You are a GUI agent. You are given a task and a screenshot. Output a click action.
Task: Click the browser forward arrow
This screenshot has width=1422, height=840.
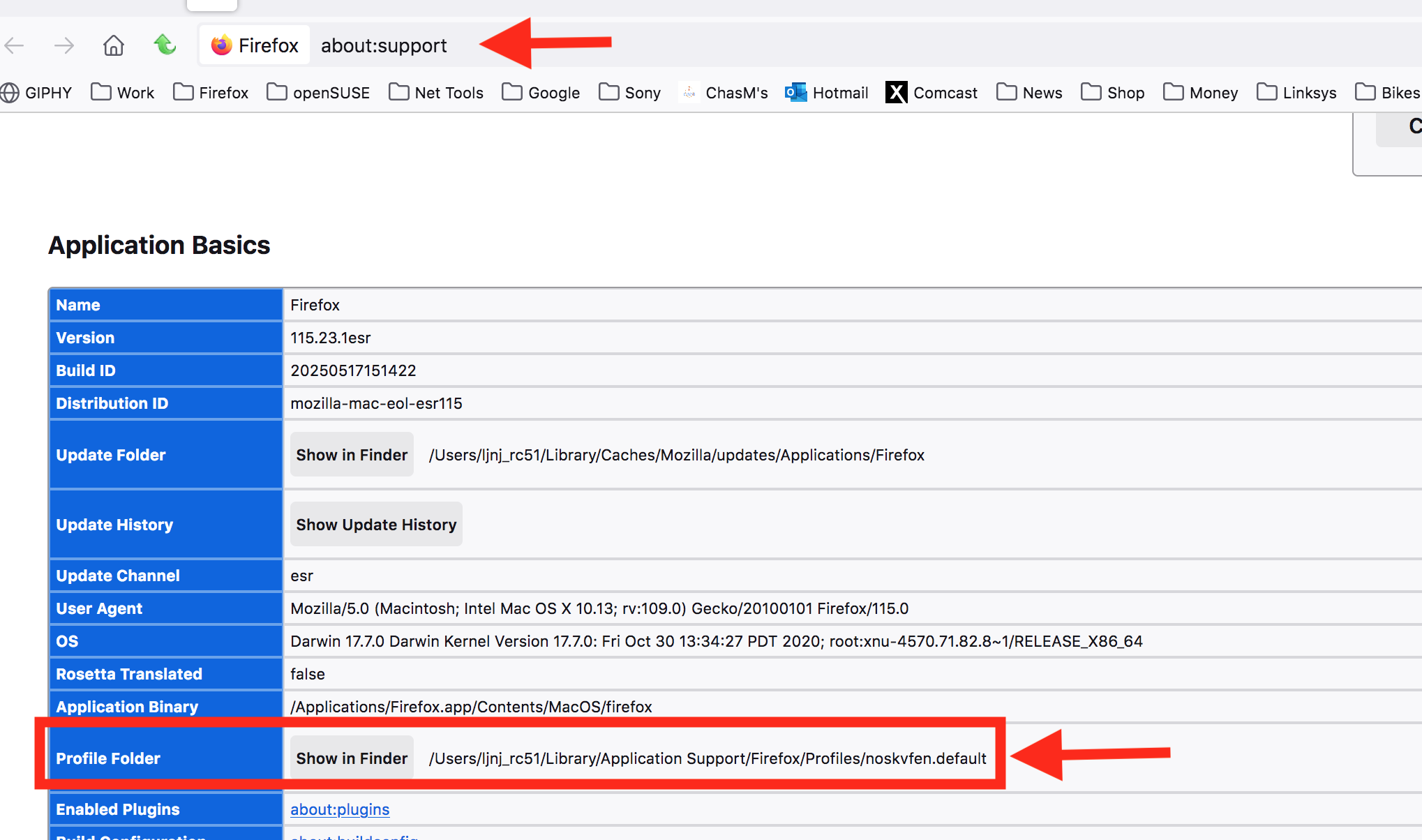63,46
